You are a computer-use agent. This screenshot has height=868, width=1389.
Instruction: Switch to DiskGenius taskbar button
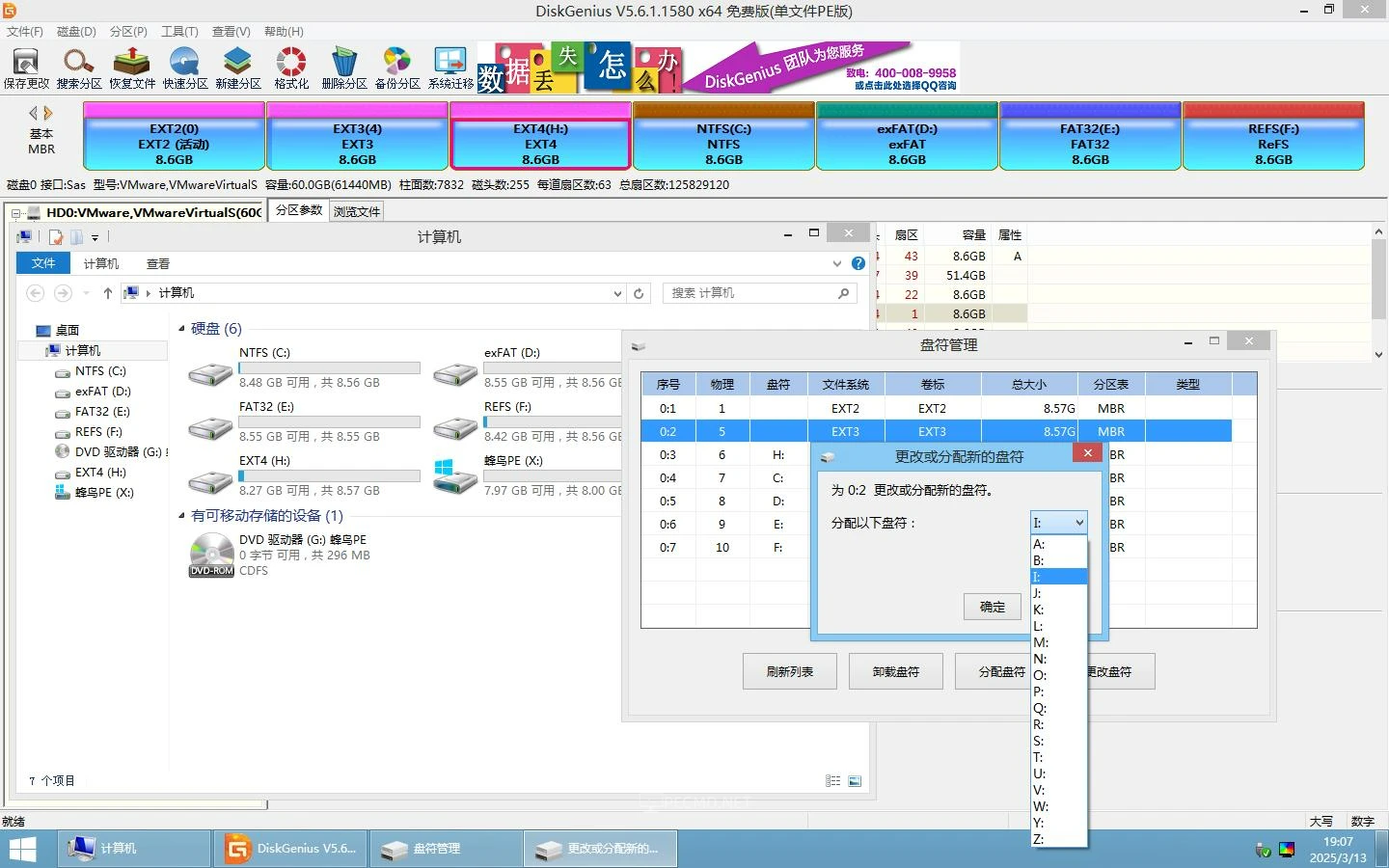tap(290, 849)
